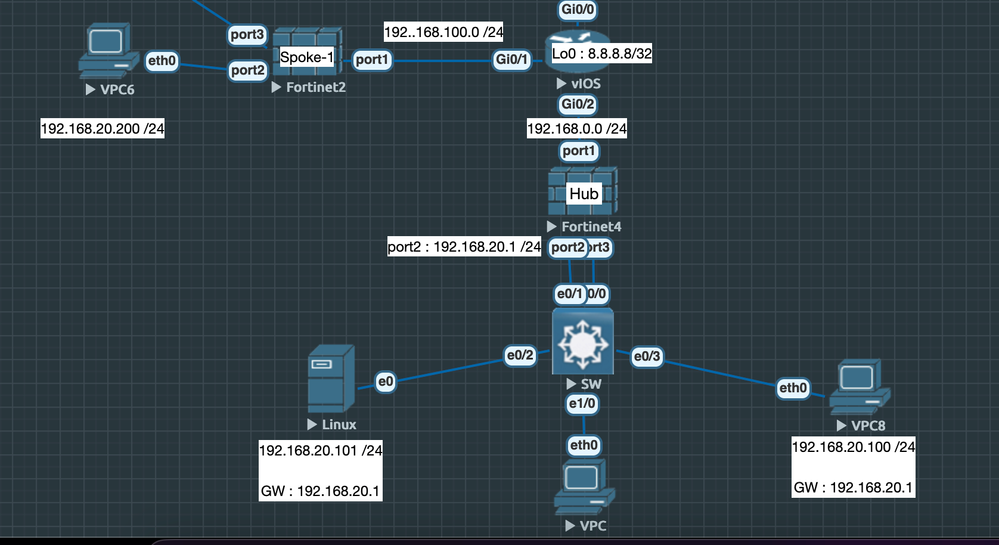Click the eth0 interface label of VPC6

[x=162, y=61]
